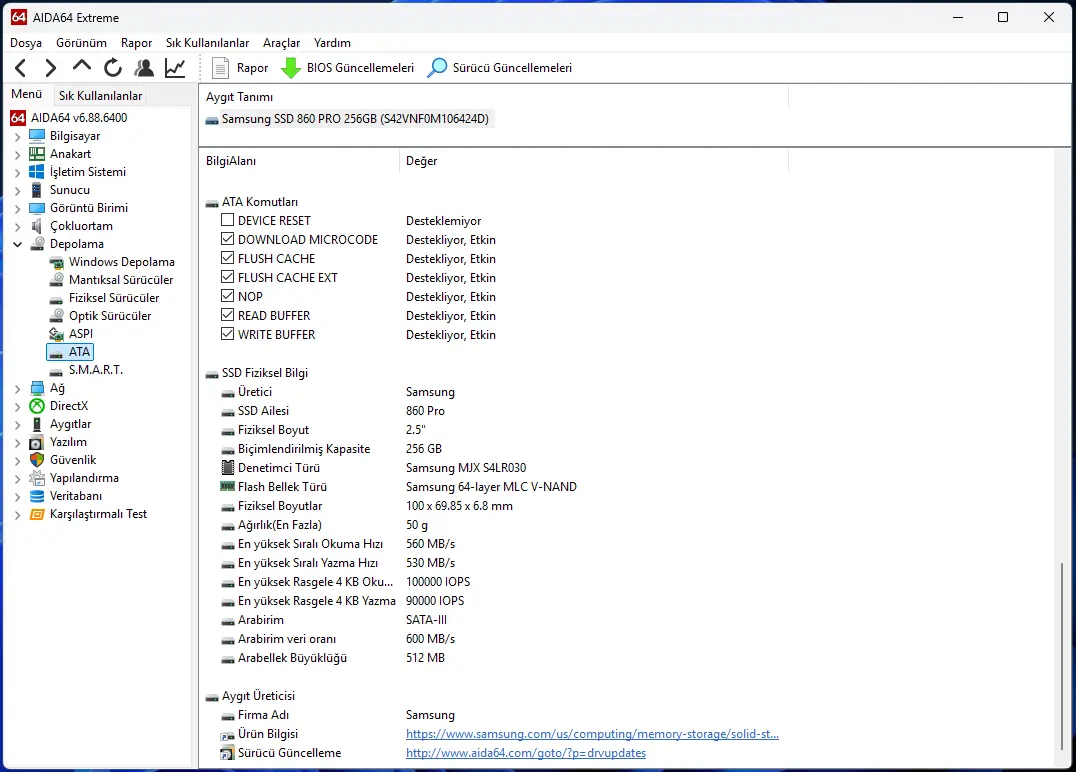Refresh the view with the circular arrow icon
The height and width of the screenshot is (772, 1076).
click(x=113, y=68)
